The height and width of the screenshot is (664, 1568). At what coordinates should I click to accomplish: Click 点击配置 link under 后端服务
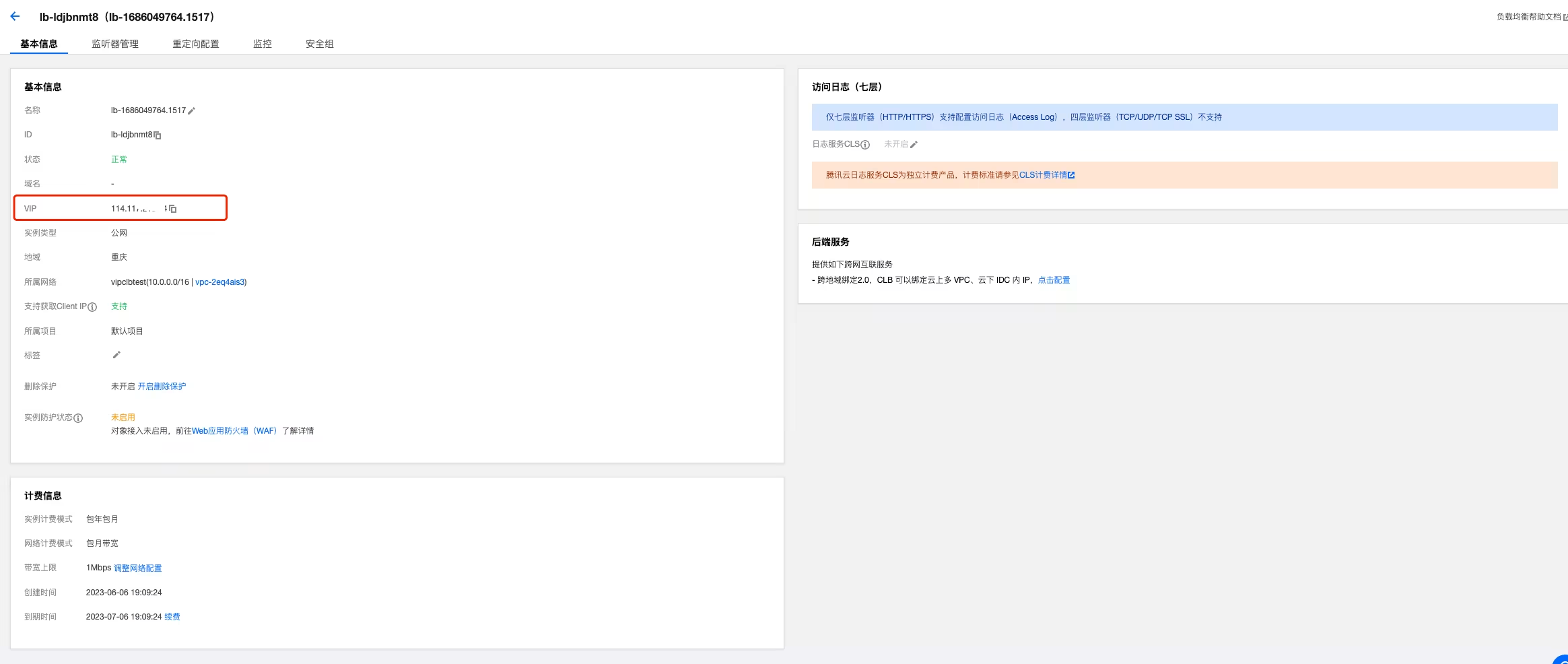(1054, 280)
